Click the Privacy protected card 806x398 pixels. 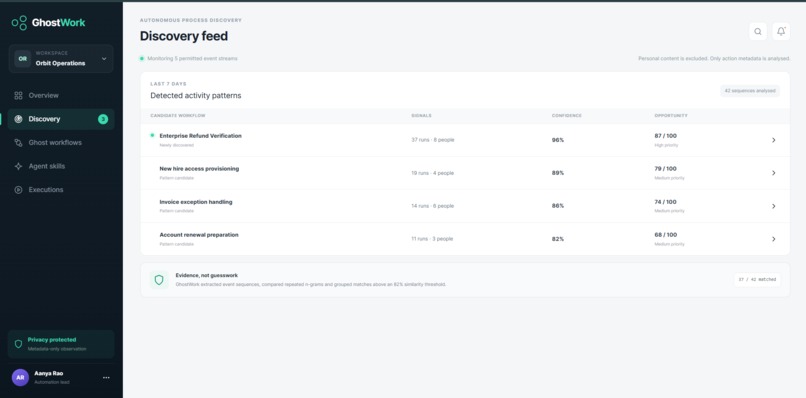pos(61,344)
